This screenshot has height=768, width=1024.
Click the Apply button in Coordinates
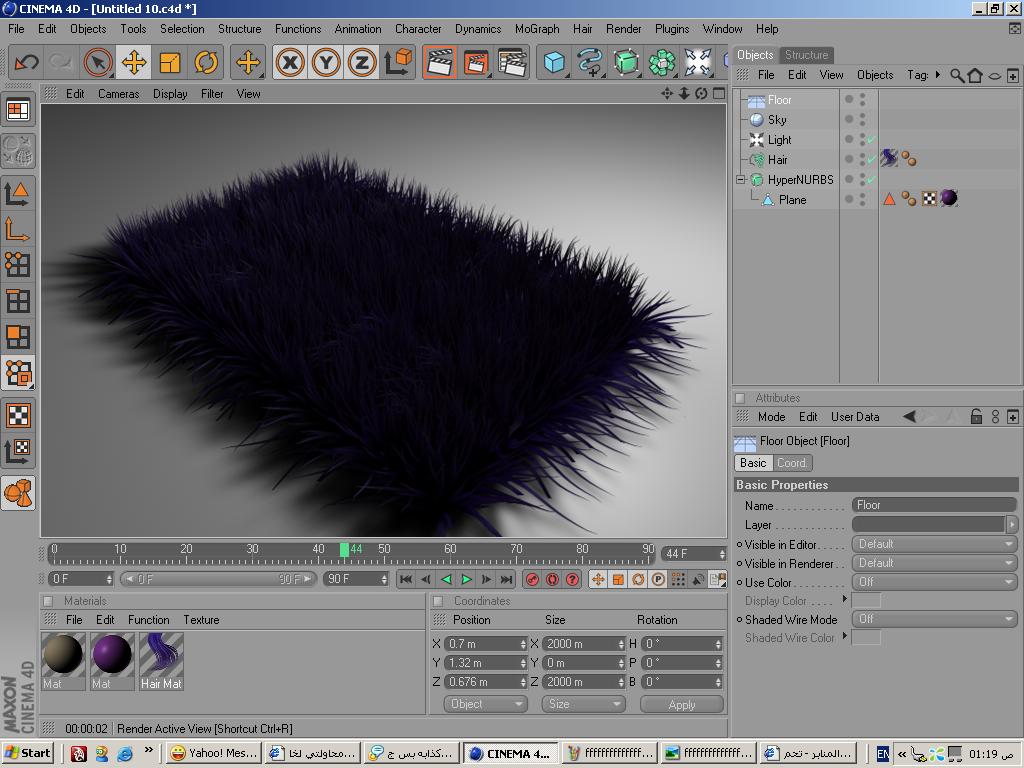(682, 705)
